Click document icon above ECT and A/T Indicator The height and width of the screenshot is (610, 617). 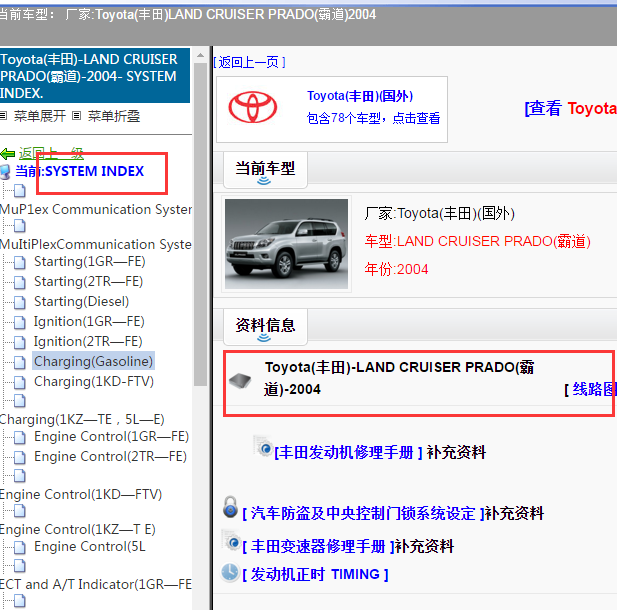tap(20, 566)
